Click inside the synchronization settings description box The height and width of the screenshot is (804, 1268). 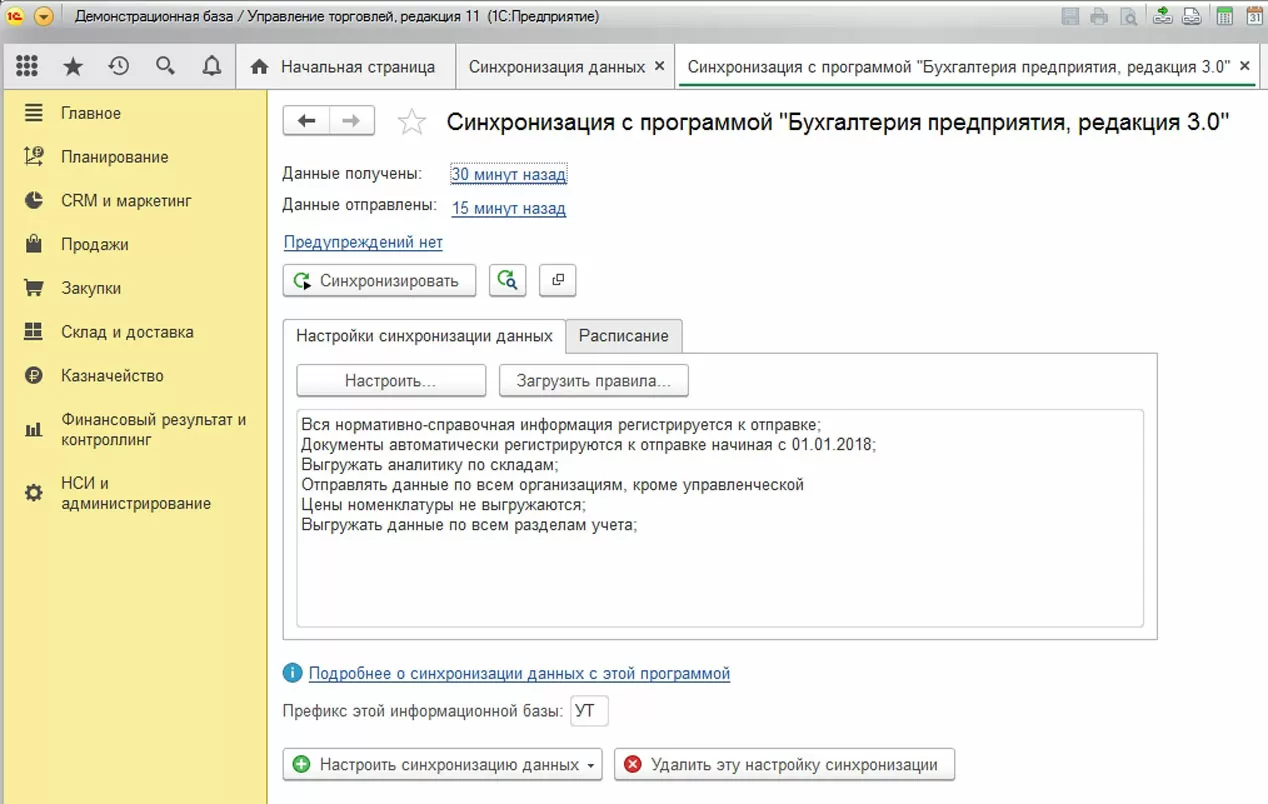pos(720,518)
